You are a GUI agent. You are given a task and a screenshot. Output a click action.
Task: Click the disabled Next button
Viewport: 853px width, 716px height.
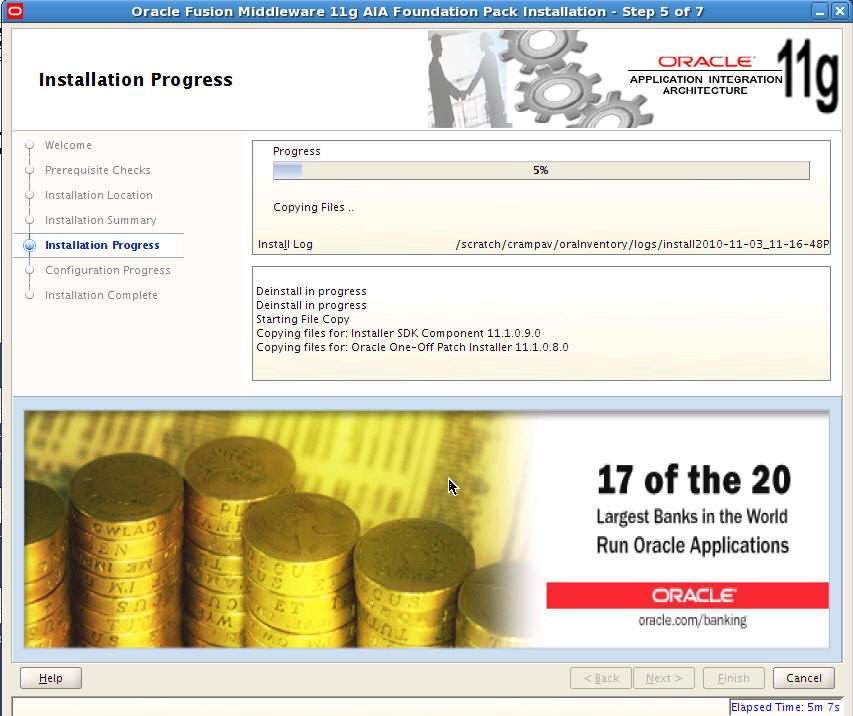[x=664, y=678]
